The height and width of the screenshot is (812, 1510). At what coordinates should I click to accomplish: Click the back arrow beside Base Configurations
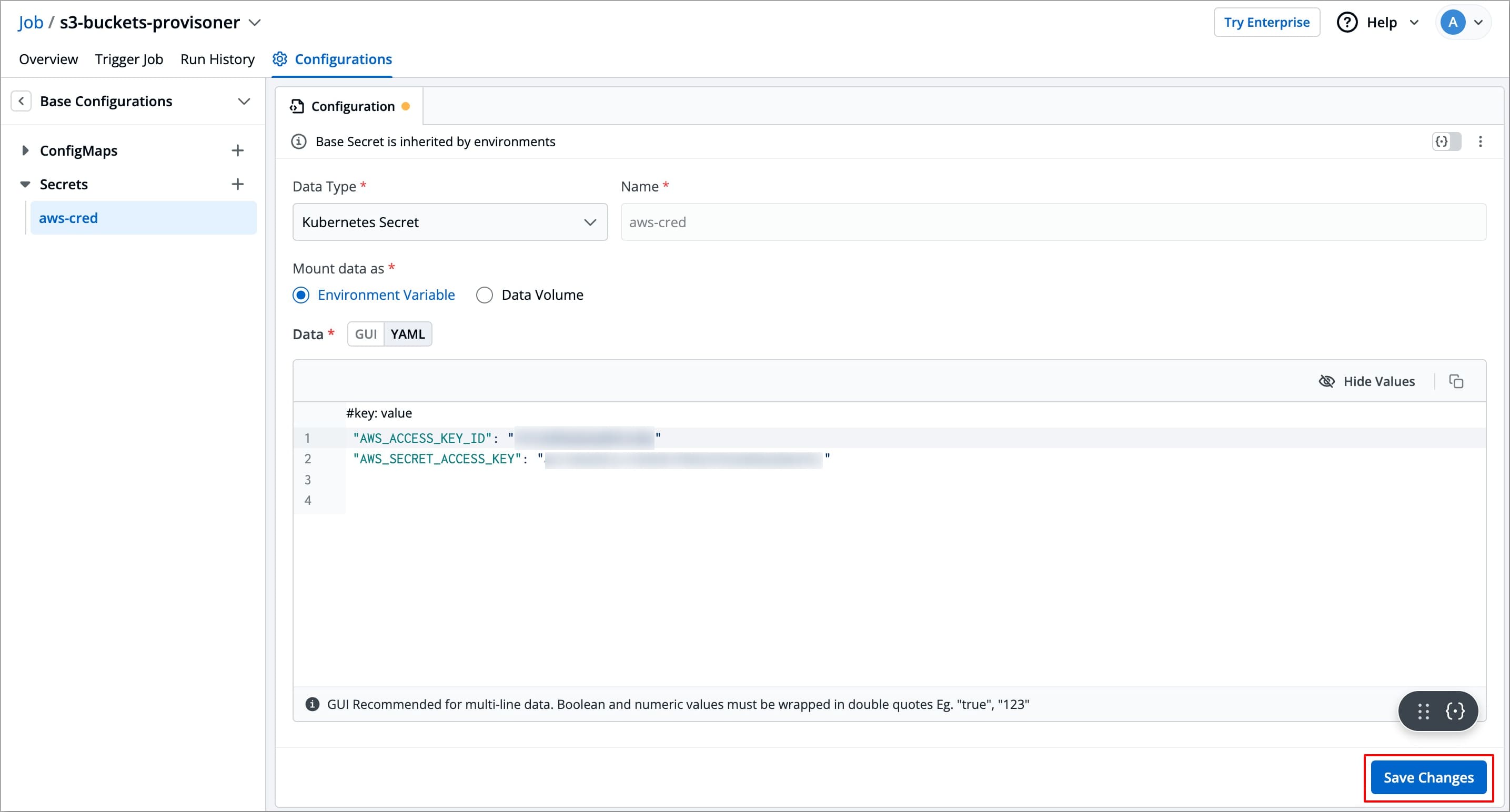click(x=21, y=101)
